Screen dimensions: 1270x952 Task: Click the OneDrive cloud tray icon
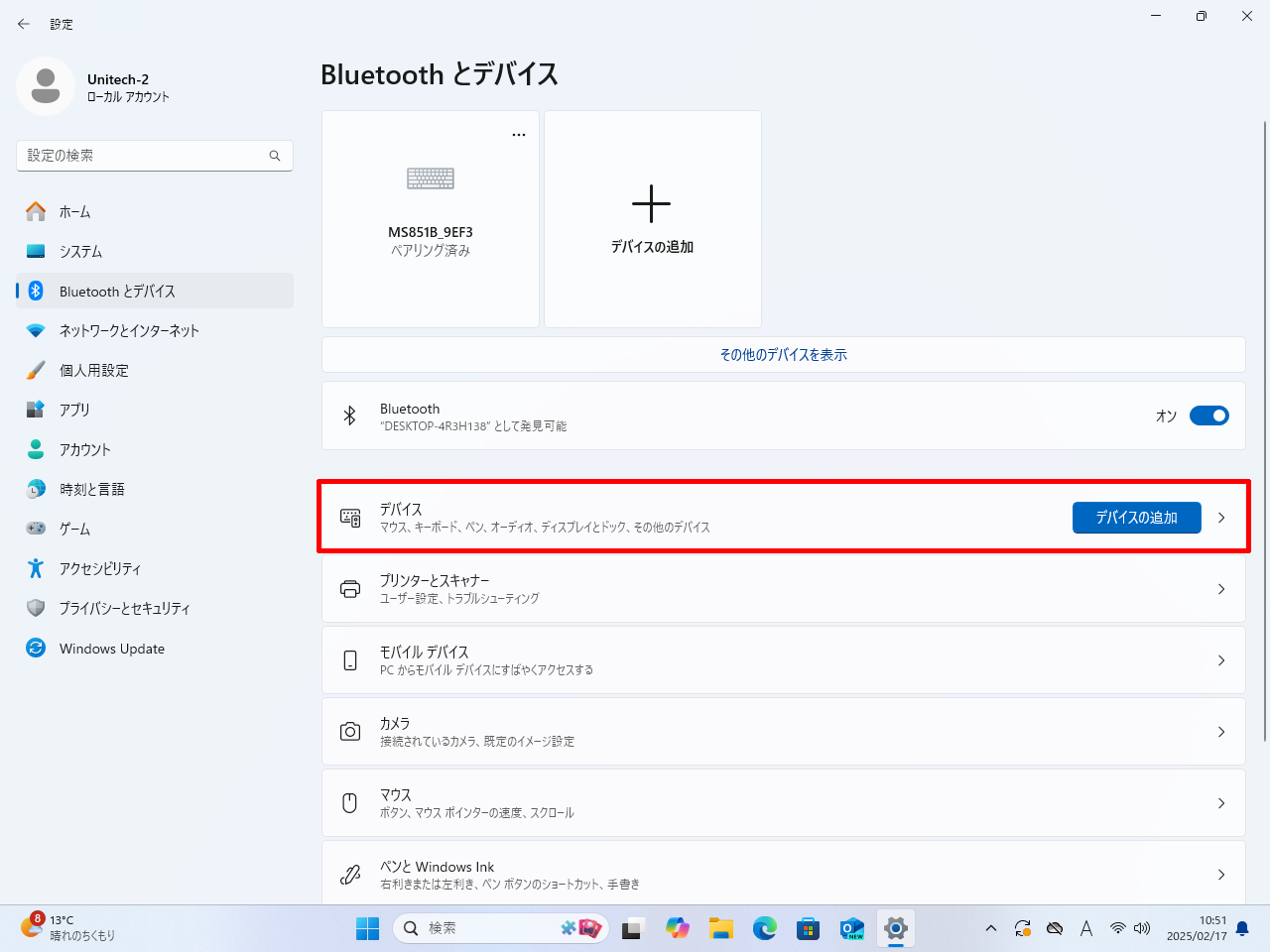(x=1055, y=928)
